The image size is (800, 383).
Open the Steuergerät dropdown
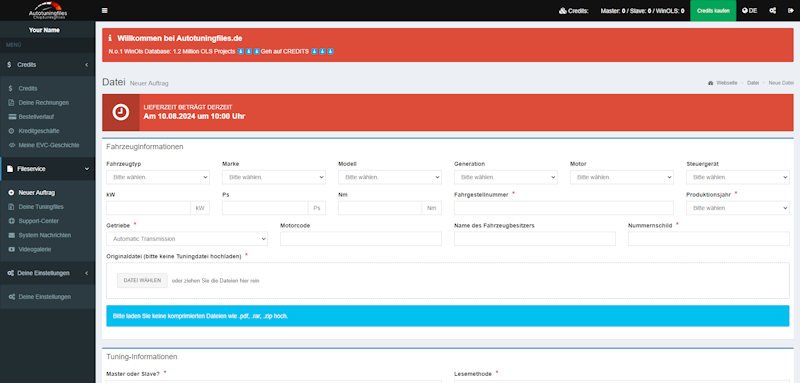pos(738,177)
